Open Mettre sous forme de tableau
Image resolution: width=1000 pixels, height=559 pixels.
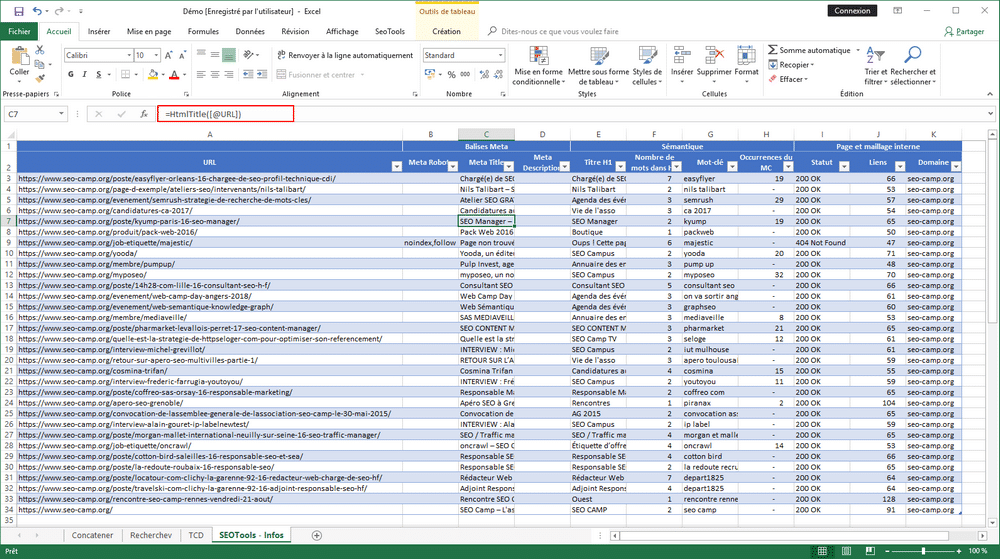pos(598,66)
